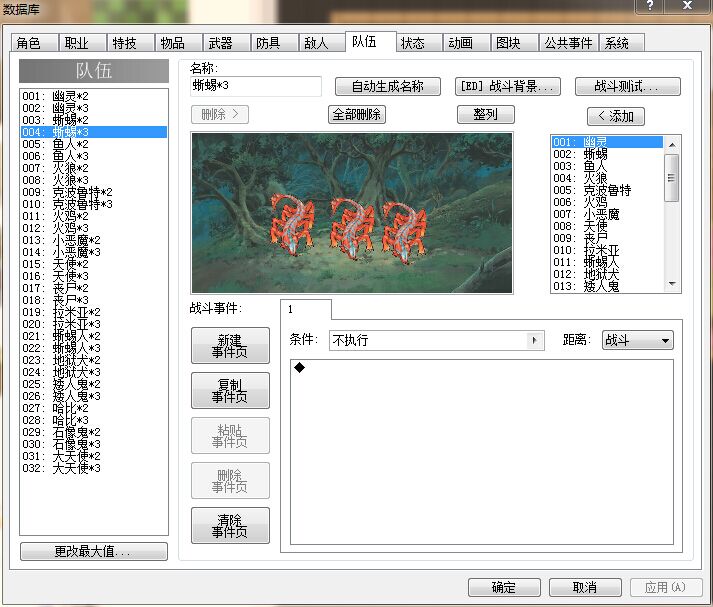Switch to the 系统 tab
713x607 pixels.
[622, 43]
